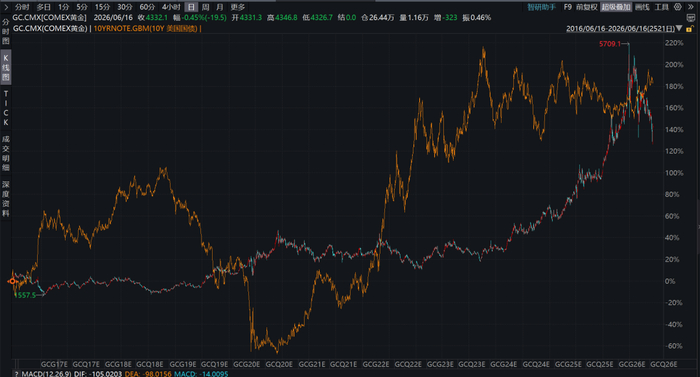Switch to K线图 sidebar view
Screen dimensions: 700x377
tap(6, 67)
